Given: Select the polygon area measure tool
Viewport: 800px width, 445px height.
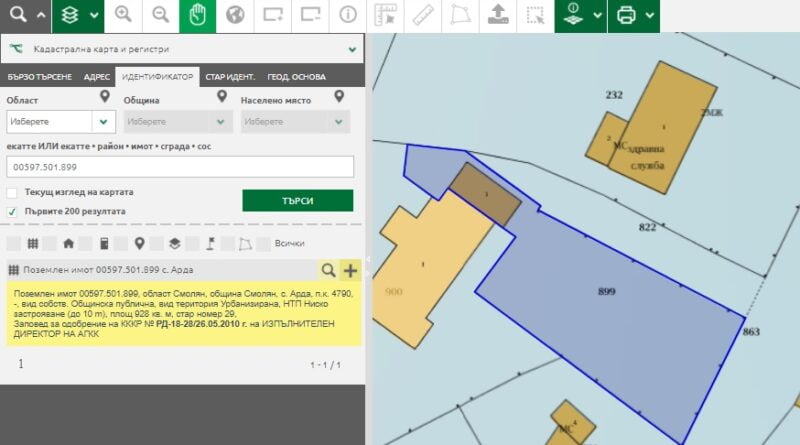Looking at the screenshot, I should click(460, 15).
